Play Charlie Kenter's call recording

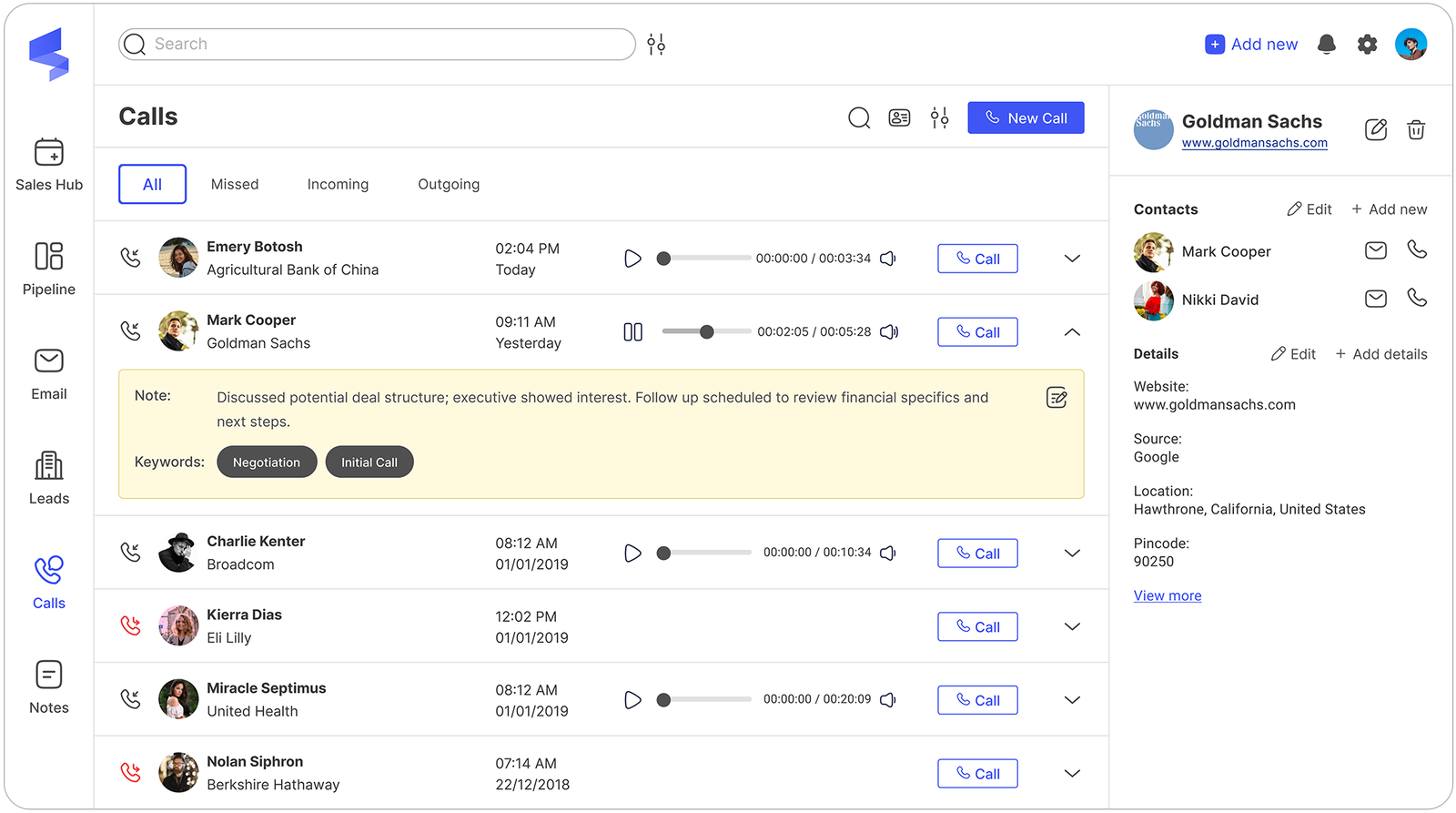[632, 554]
